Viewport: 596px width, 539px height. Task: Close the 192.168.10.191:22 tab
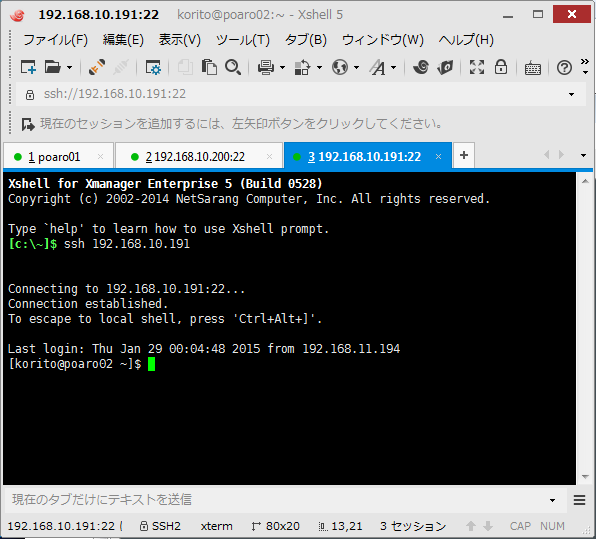pyautogui.click(x=438, y=156)
